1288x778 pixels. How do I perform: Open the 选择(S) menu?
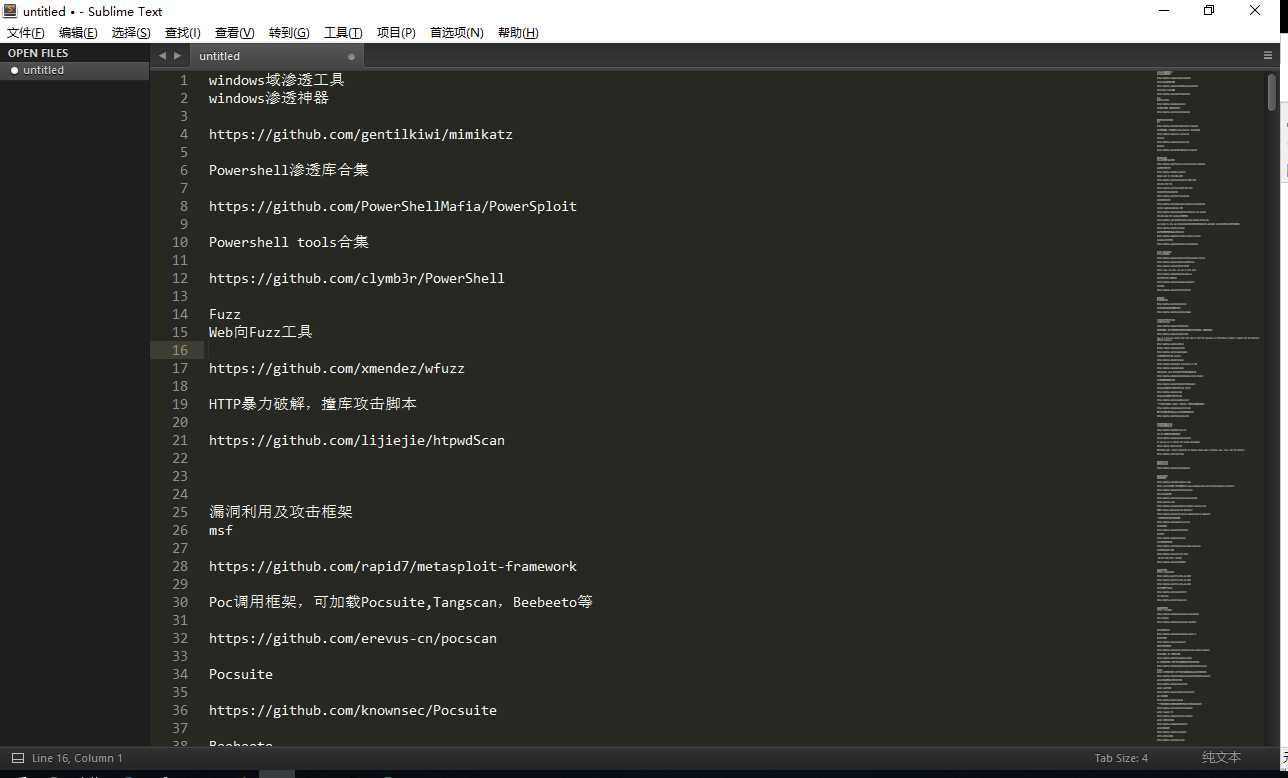tap(131, 33)
